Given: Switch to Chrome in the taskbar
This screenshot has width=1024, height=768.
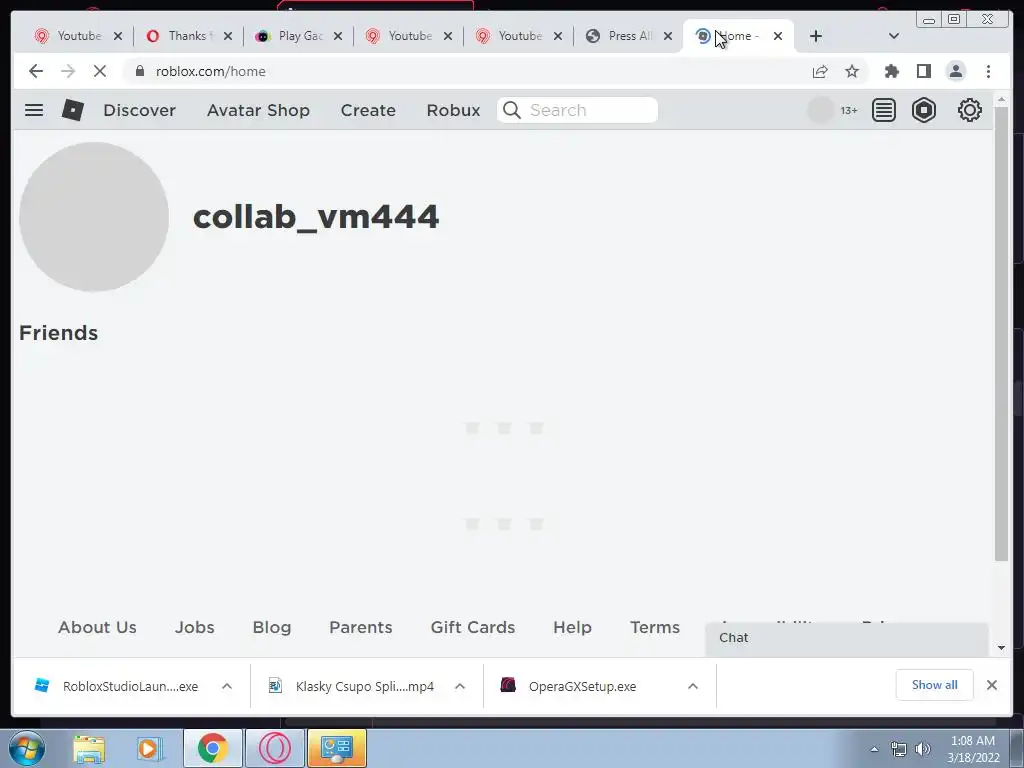Looking at the screenshot, I should [x=212, y=748].
